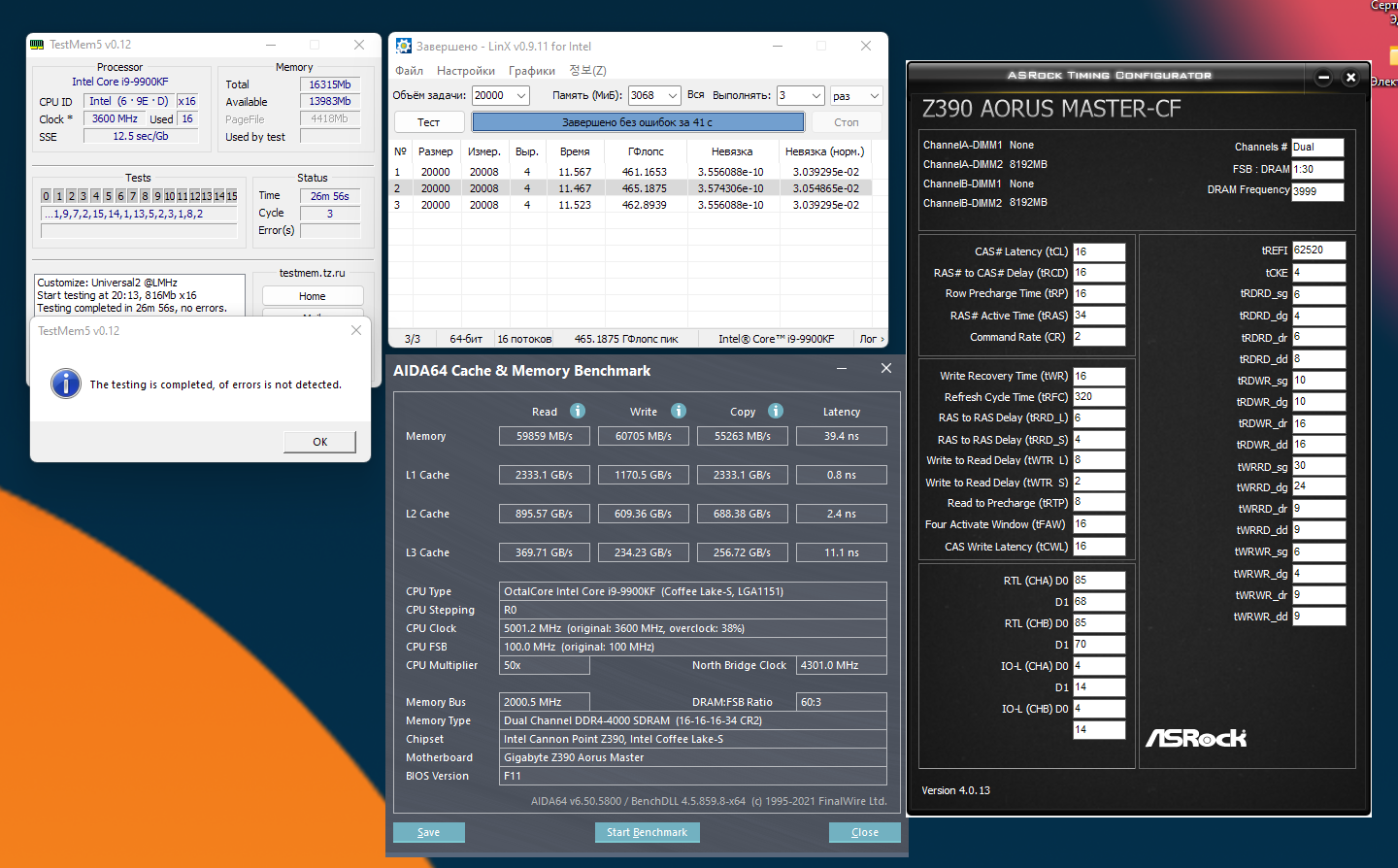
Task: Open the Память (МиБ) combo box
Action: 672,95
